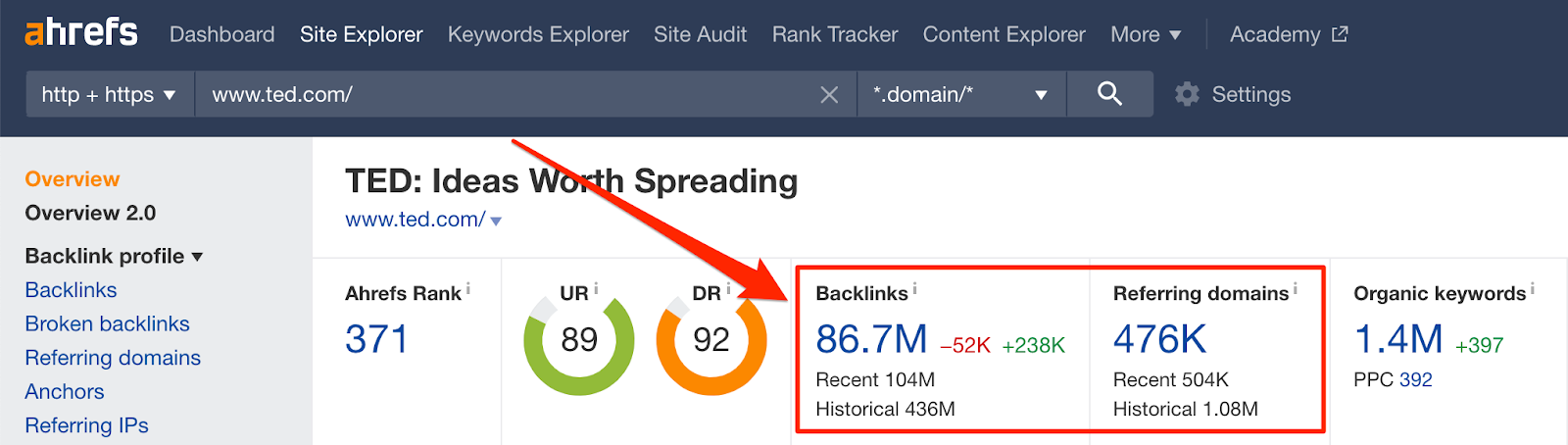This screenshot has width=1568, height=445.
Task: Click the +397 organic keywords change
Action: (x=1479, y=345)
